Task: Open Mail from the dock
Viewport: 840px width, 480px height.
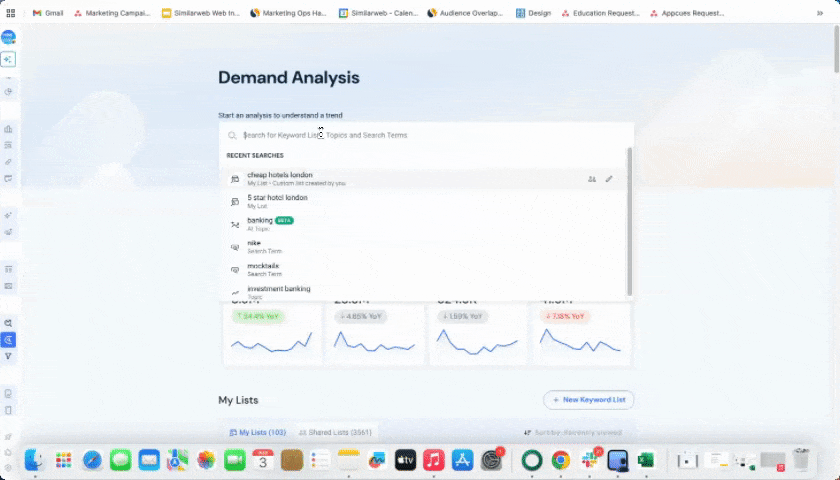Action: coord(149,460)
